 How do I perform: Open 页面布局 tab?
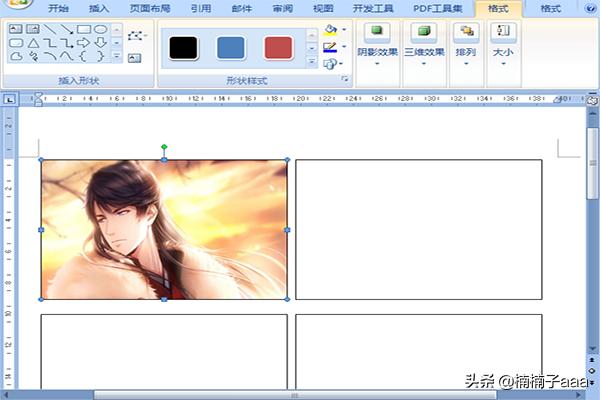pos(150,8)
